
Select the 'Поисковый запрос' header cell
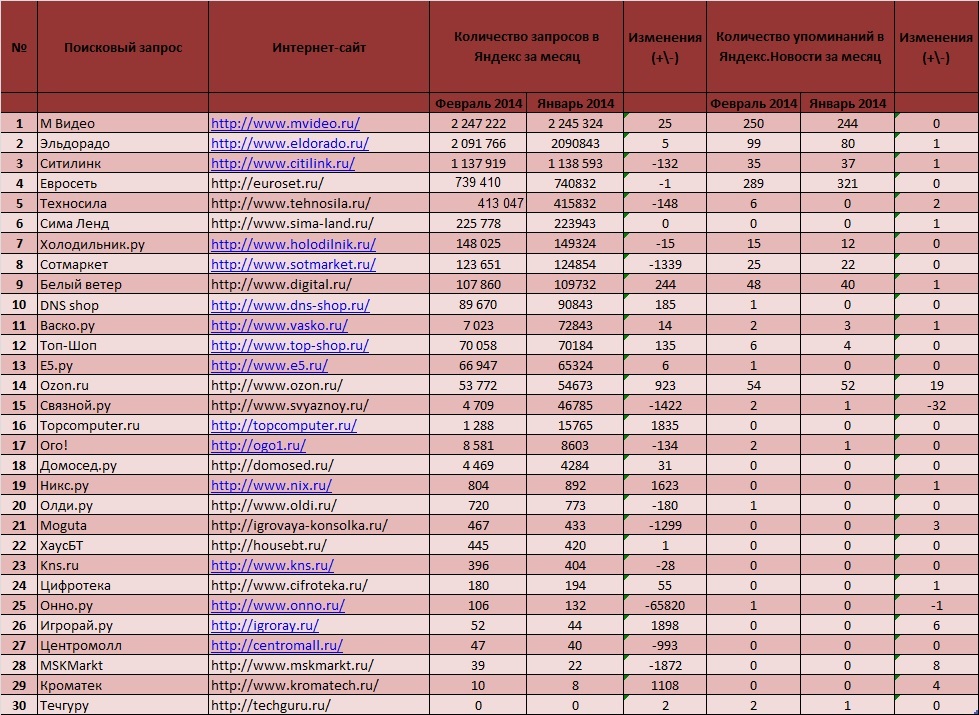[x=123, y=47]
